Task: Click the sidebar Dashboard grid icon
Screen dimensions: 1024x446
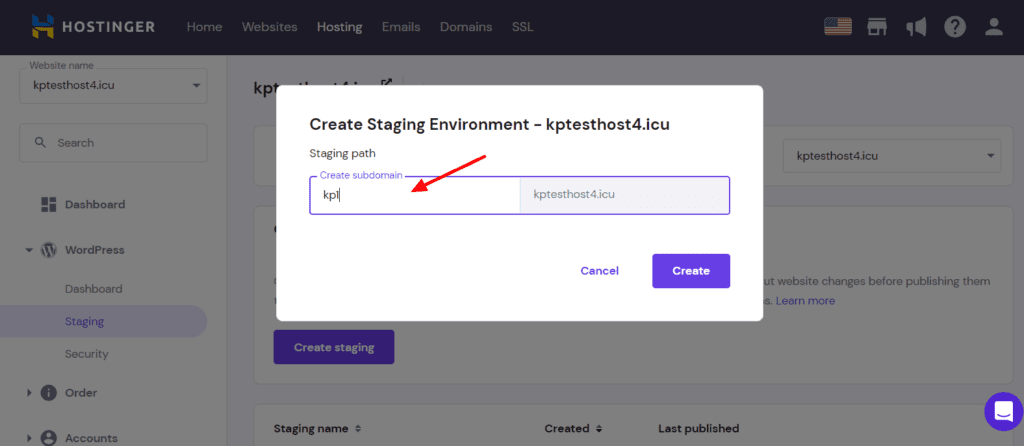Action: coord(49,204)
